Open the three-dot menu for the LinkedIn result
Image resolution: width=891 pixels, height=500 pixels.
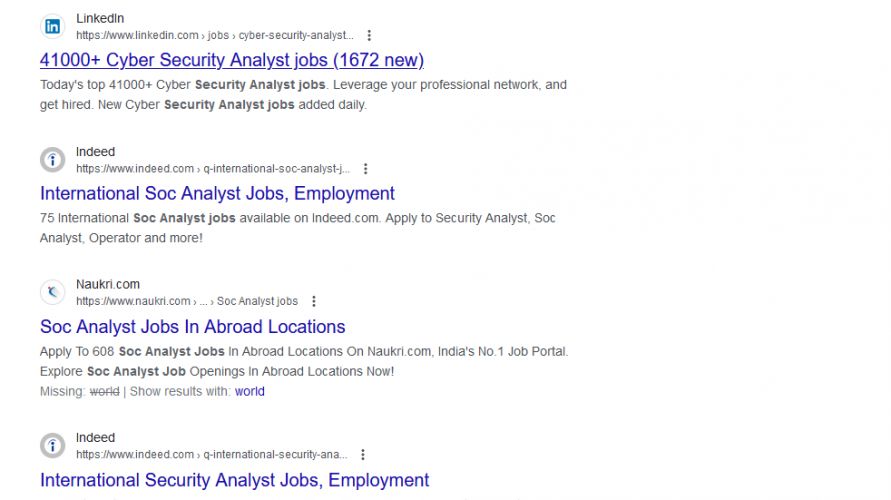370,36
